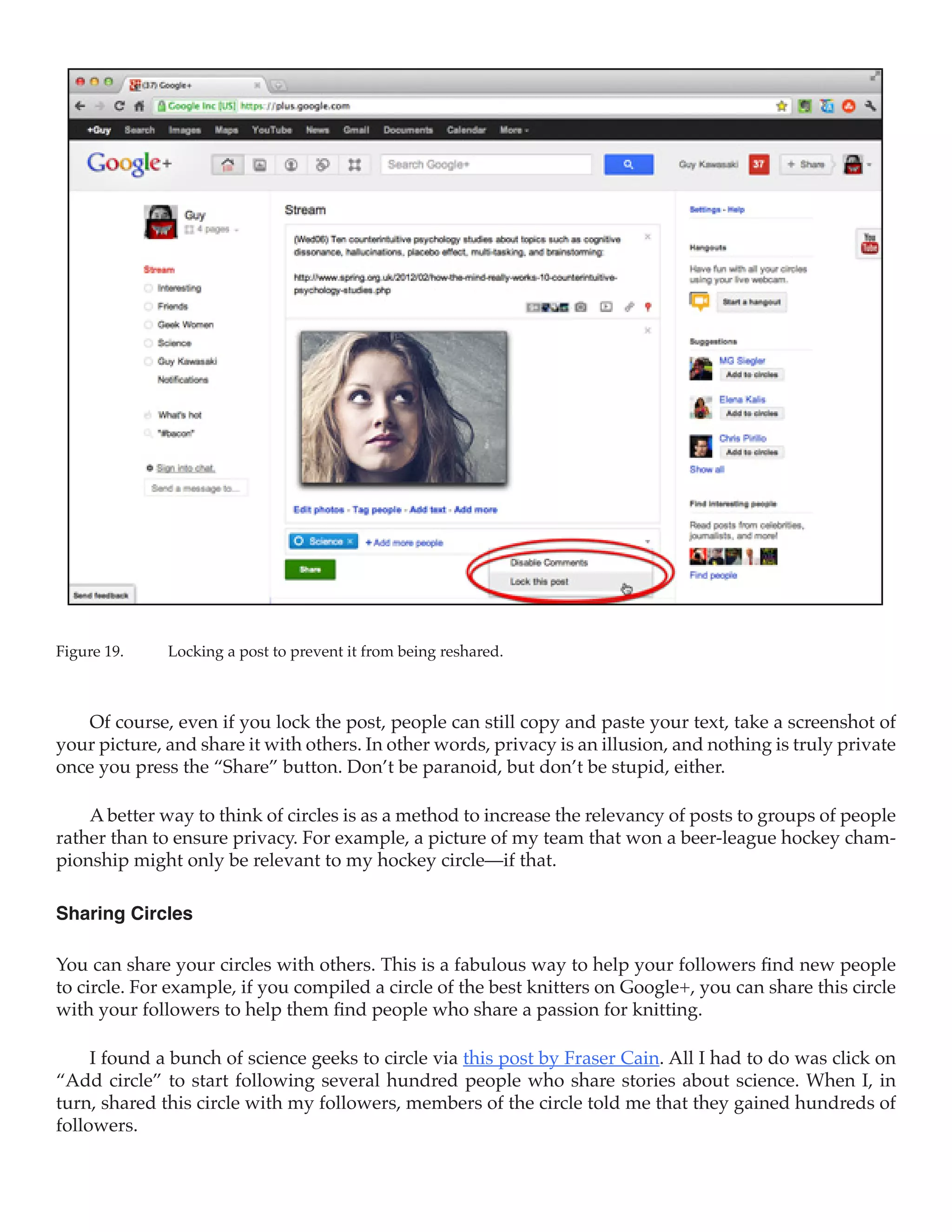Open the More menu in black bar
The height and width of the screenshot is (1232, 952).
coord(514,130)
